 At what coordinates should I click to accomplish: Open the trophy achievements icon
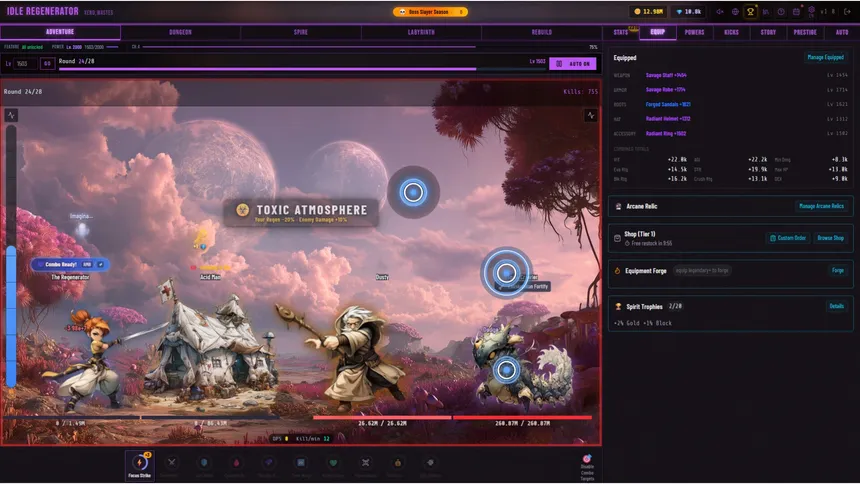point(750,12)
